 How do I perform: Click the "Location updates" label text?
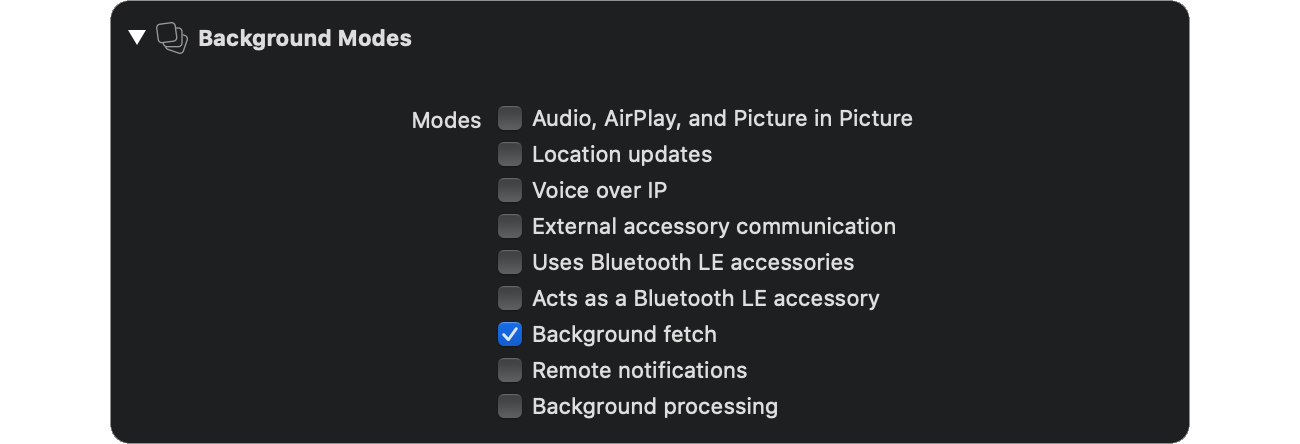click(622, 155)
